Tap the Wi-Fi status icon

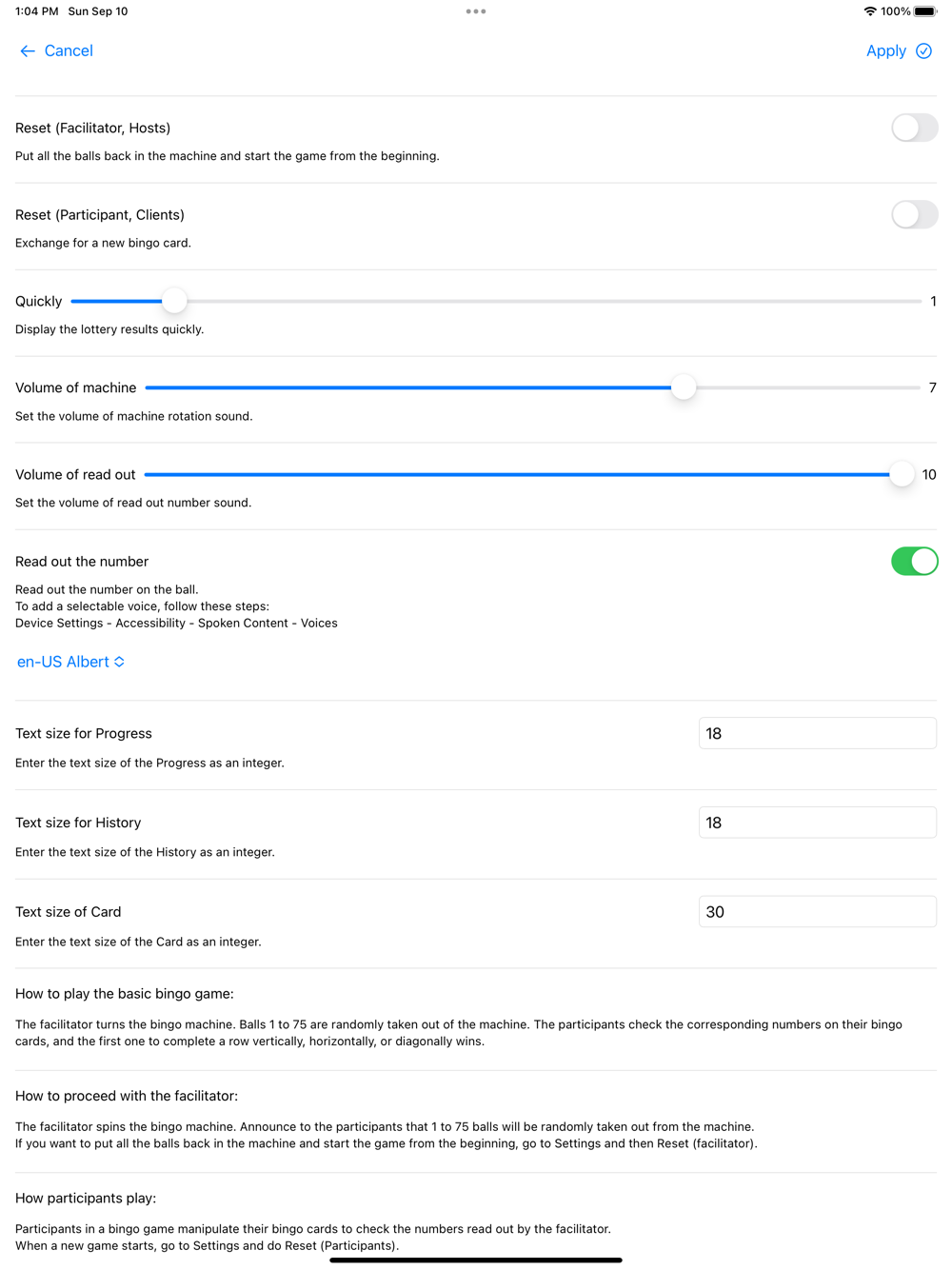tap(869, 11)
